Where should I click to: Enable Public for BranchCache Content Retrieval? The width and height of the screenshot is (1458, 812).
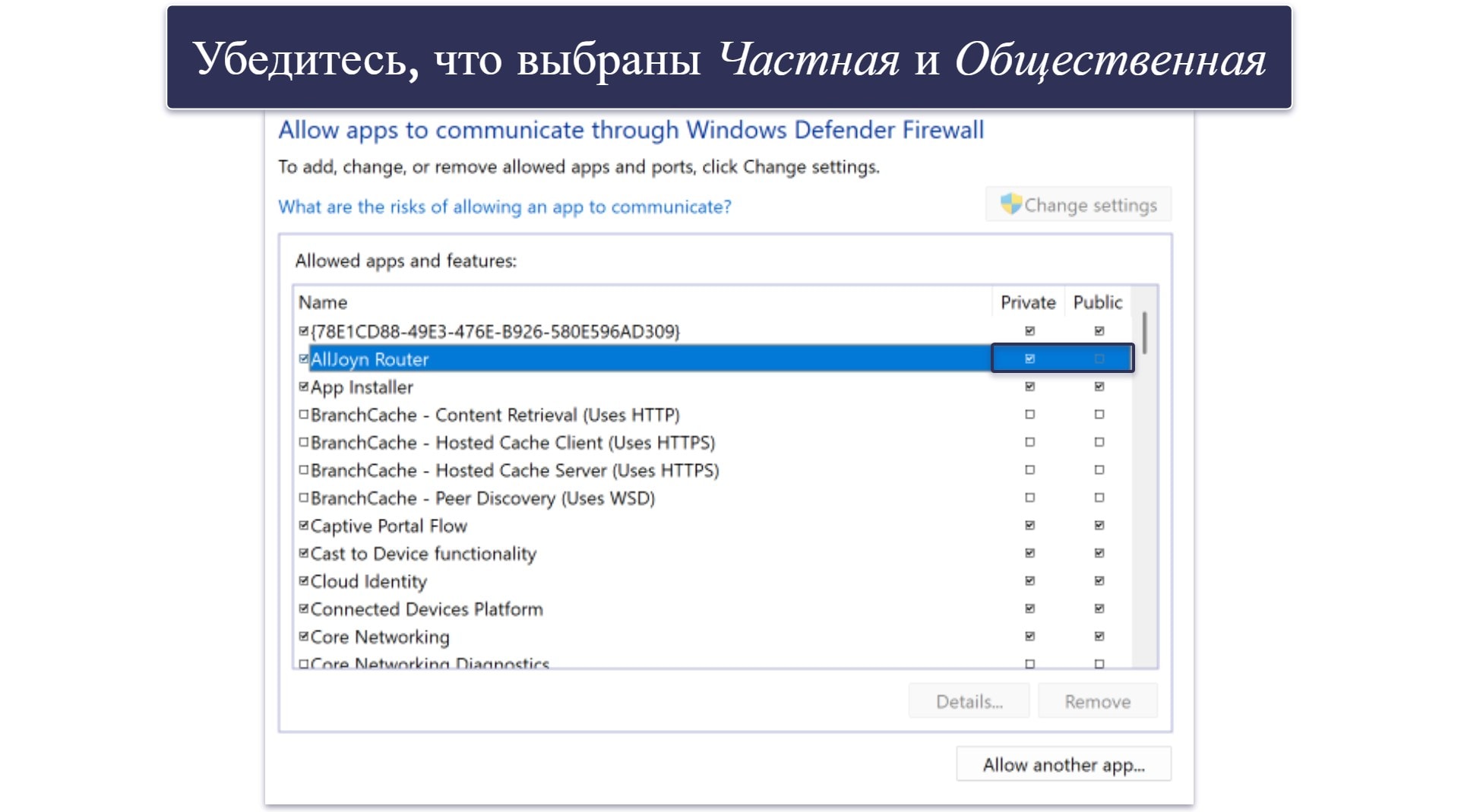(x=1099, y=415)
